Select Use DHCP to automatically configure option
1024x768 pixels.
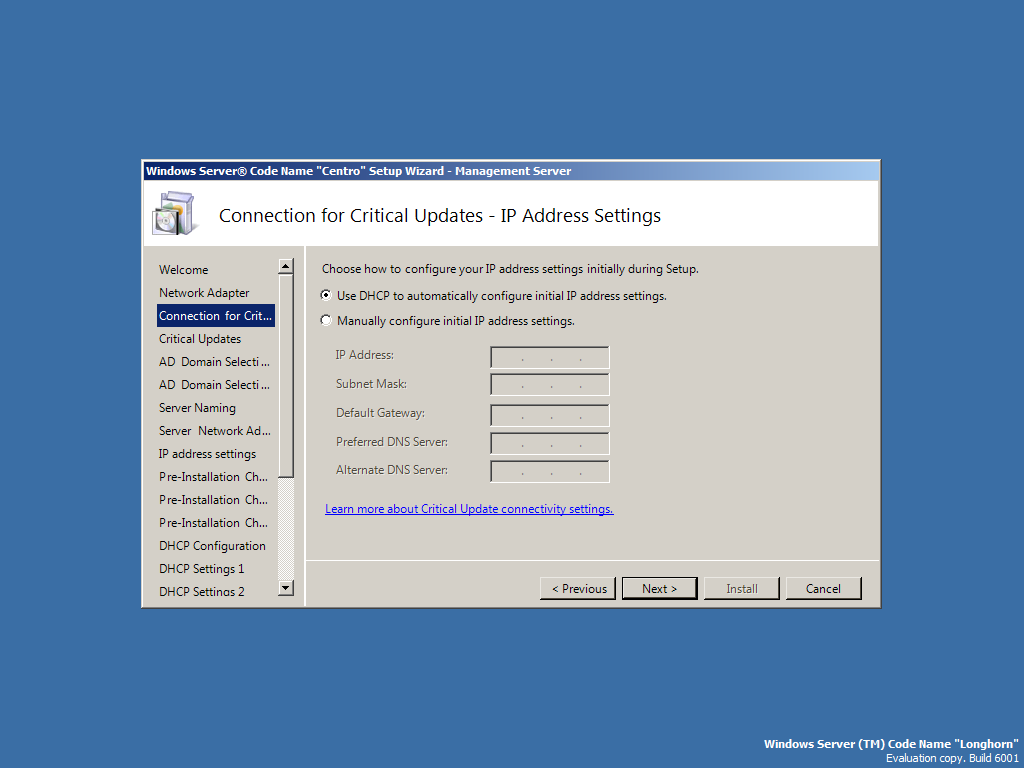(494, 296)
